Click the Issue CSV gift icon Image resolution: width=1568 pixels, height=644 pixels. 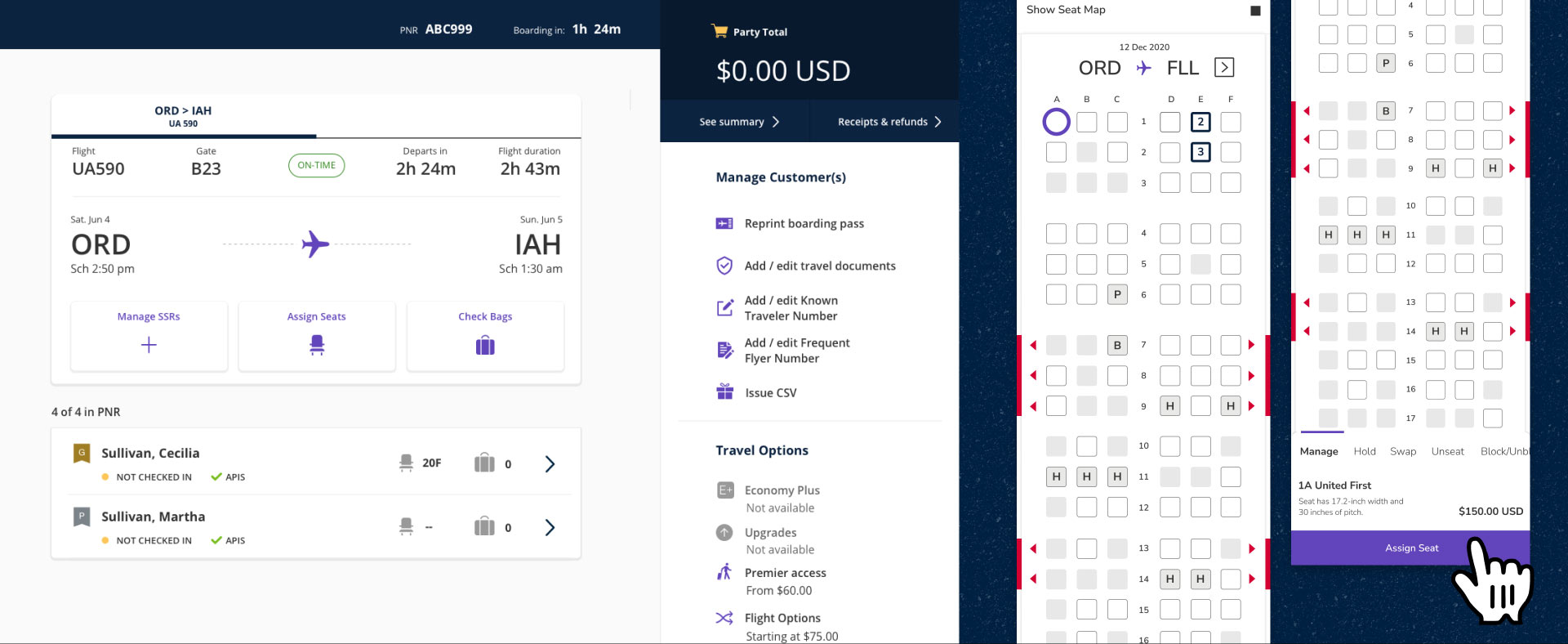(x=724, y=391)
